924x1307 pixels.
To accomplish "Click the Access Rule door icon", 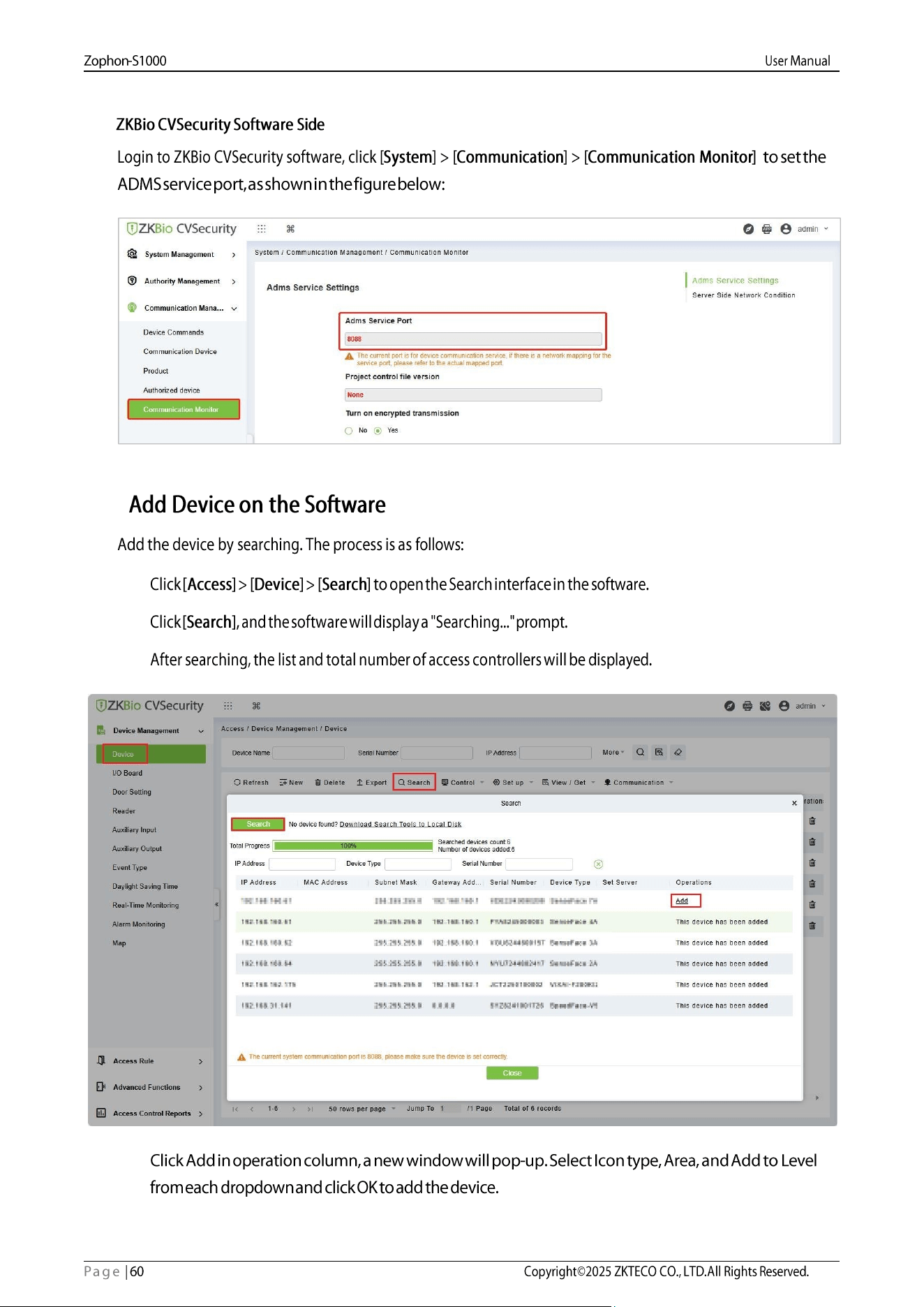I will coord(101,1061).
